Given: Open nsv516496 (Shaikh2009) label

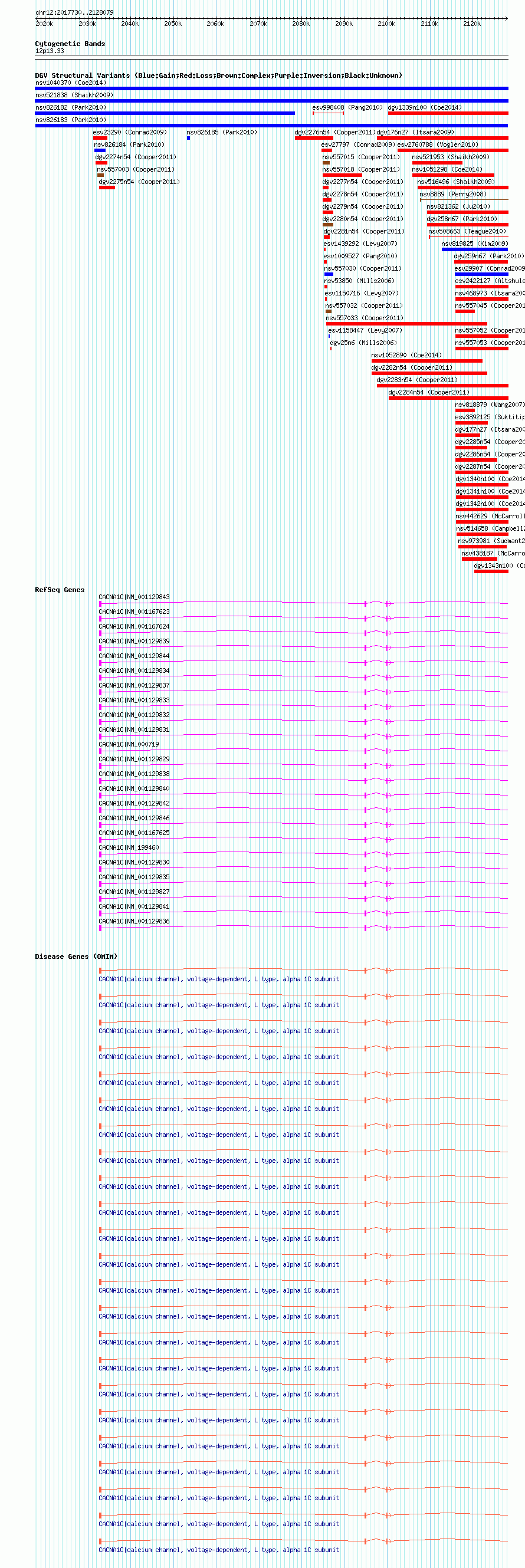Looking at the screenshot, I should (456, 182).
